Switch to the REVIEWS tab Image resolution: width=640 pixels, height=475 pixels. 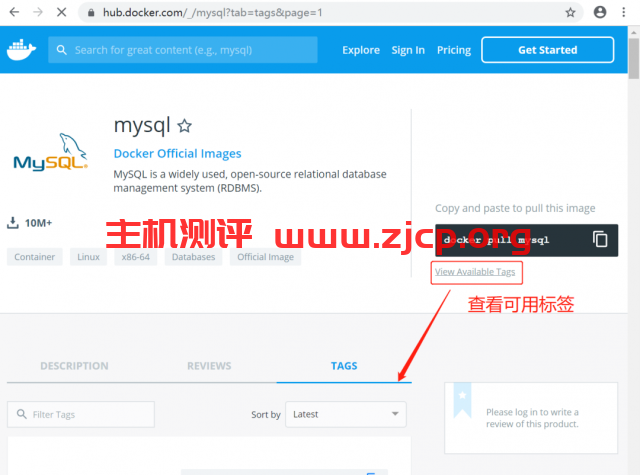209,366
